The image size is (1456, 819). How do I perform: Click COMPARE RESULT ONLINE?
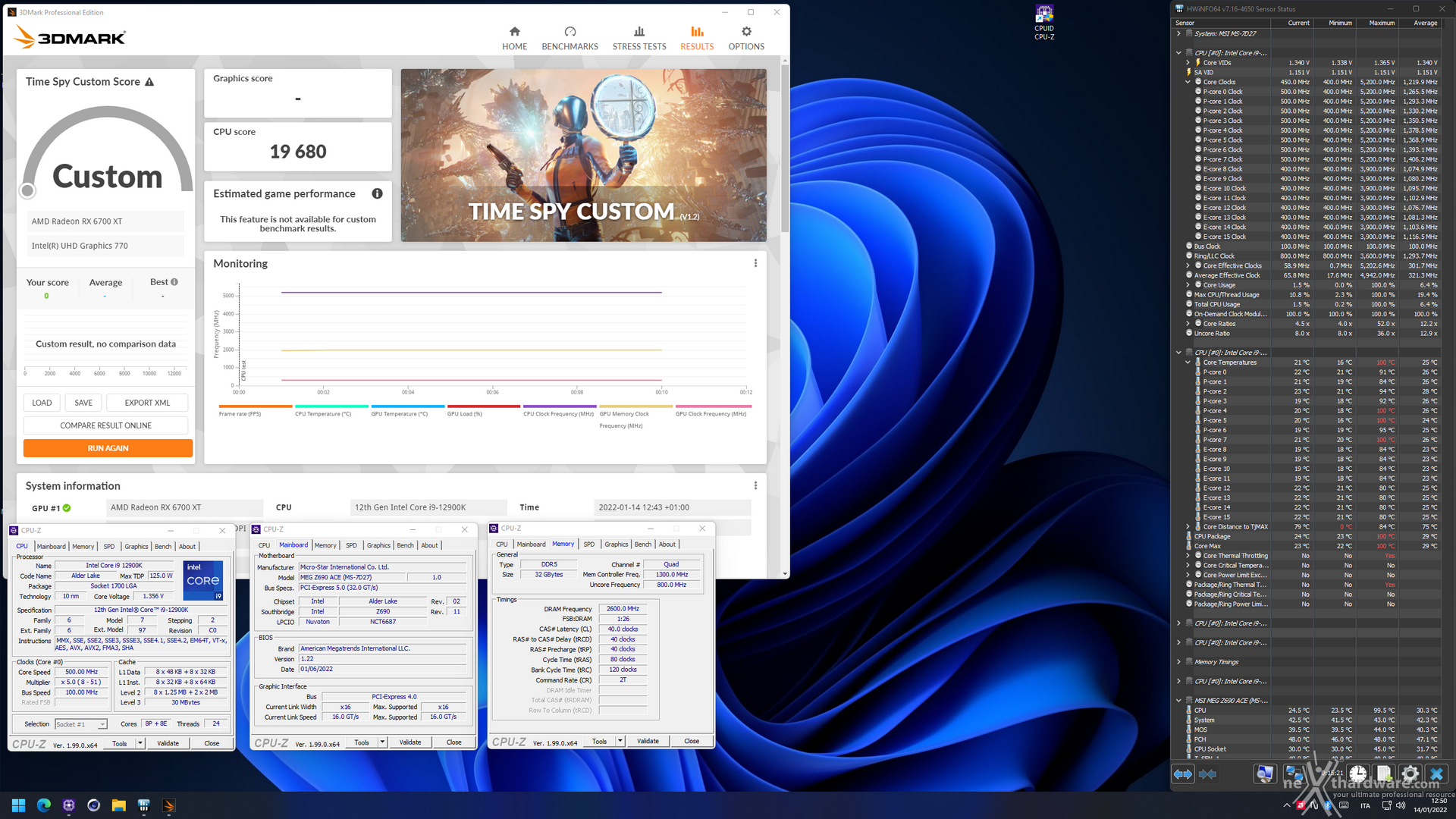(x=106, y=425)
